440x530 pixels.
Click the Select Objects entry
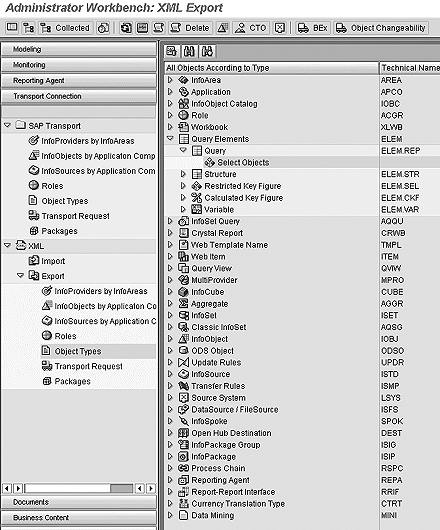243,163
